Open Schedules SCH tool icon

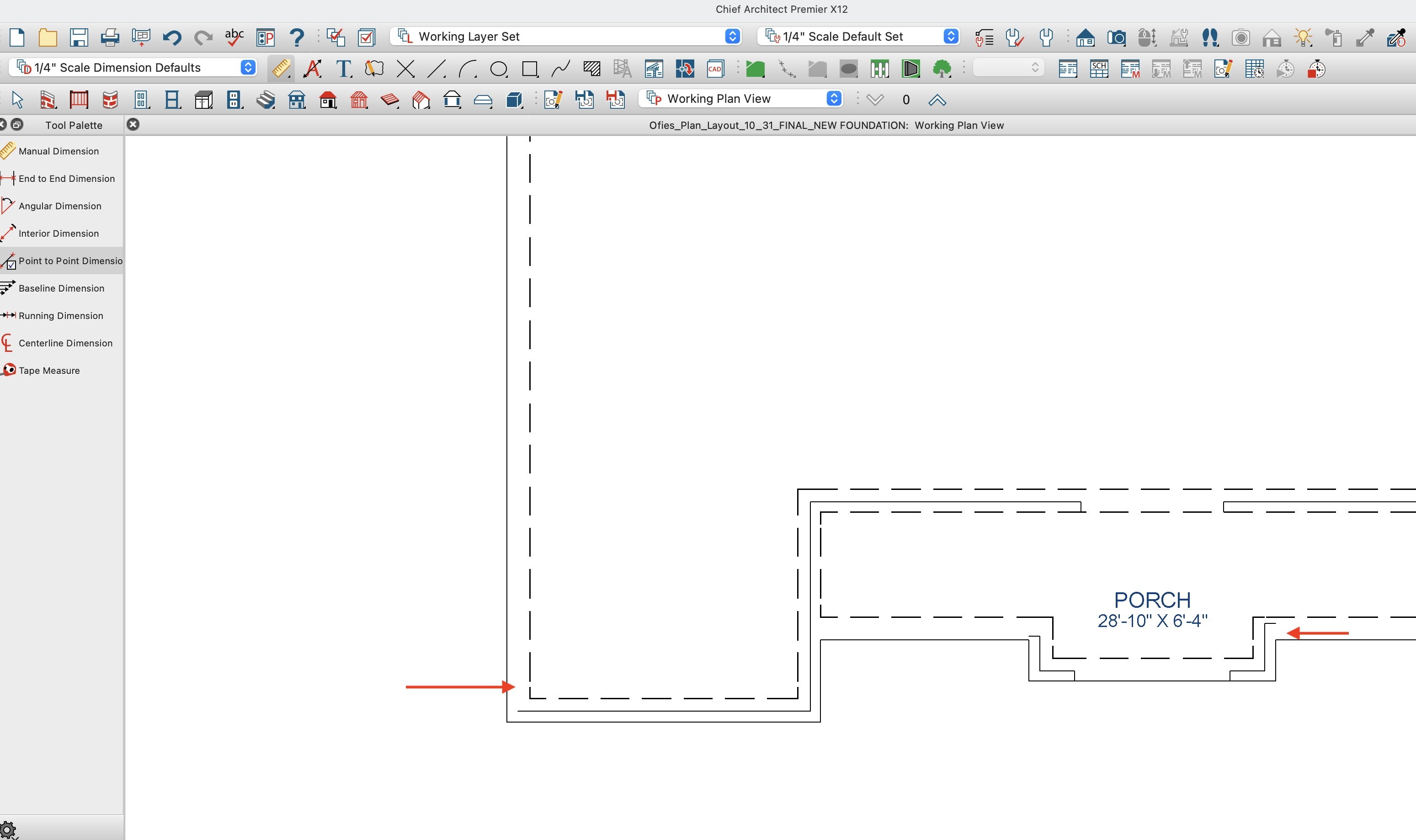tap(1098, 69)
